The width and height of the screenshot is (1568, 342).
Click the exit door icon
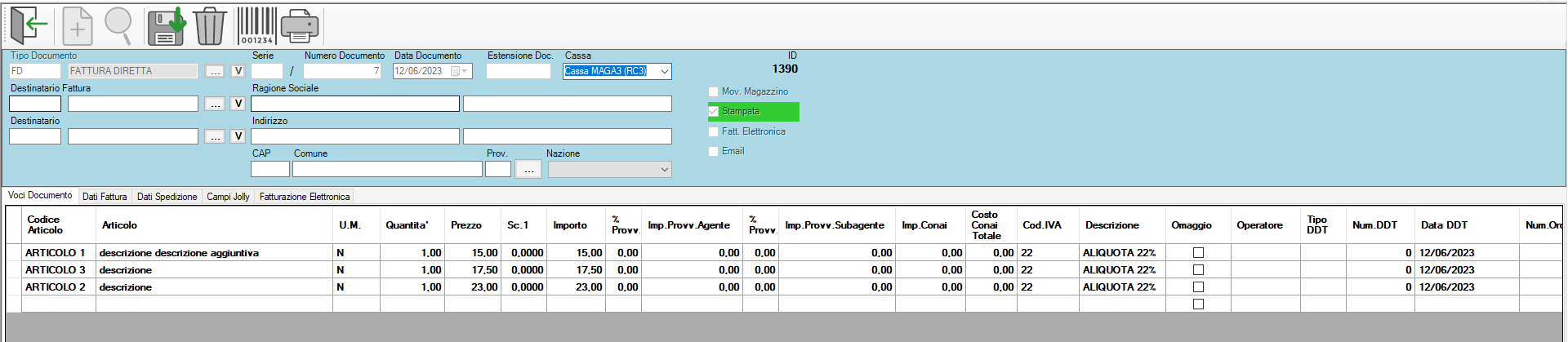(29, 26)
